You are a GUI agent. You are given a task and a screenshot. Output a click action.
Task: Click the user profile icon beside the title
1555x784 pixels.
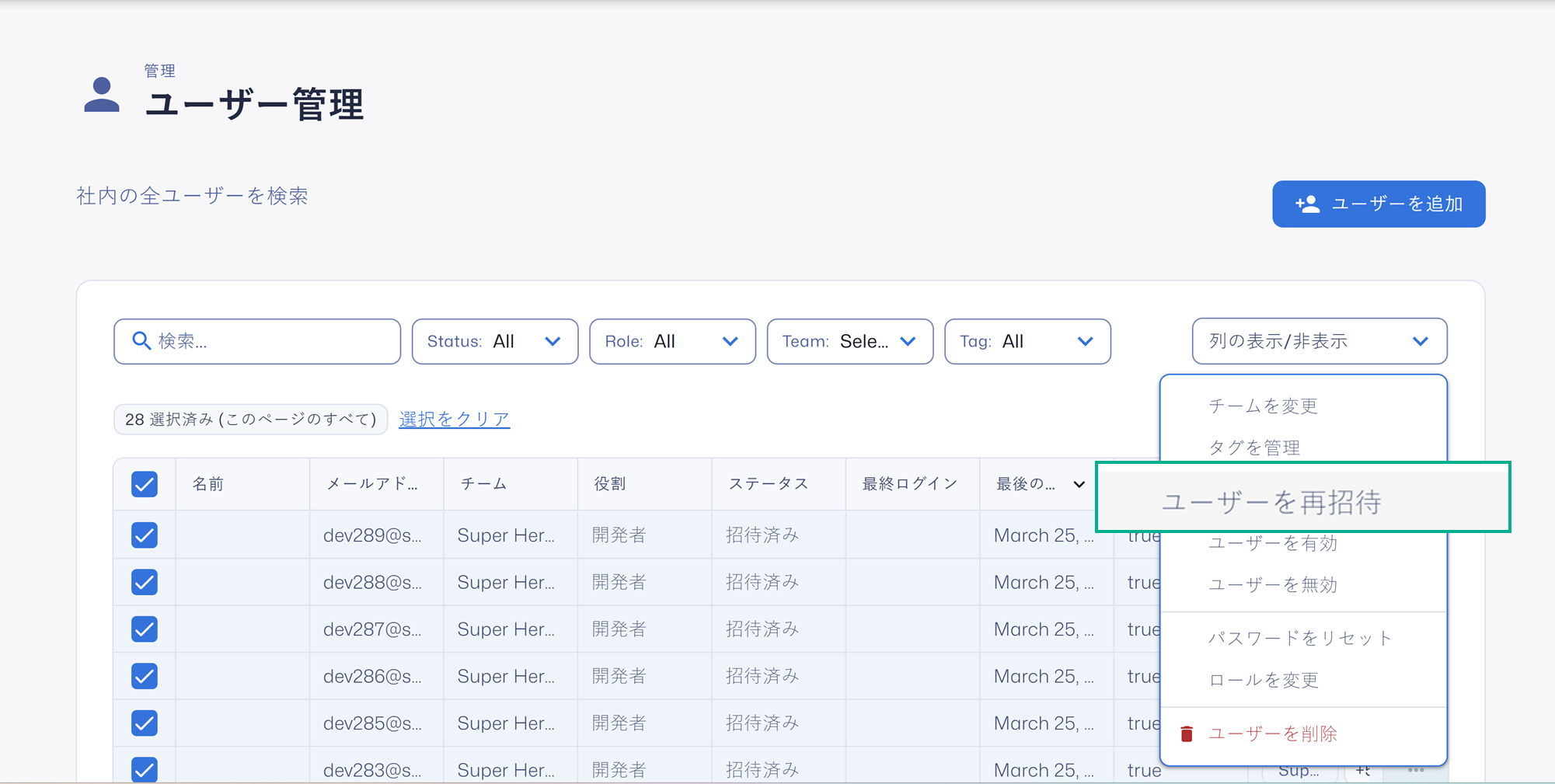click(102, 95)
